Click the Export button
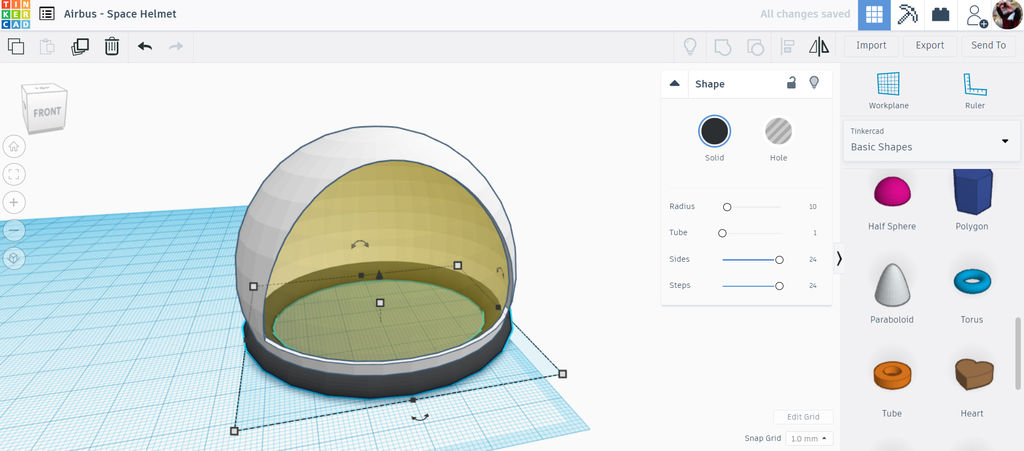Viewport: 1024px width, 451px height. click(x=930, y=46)
